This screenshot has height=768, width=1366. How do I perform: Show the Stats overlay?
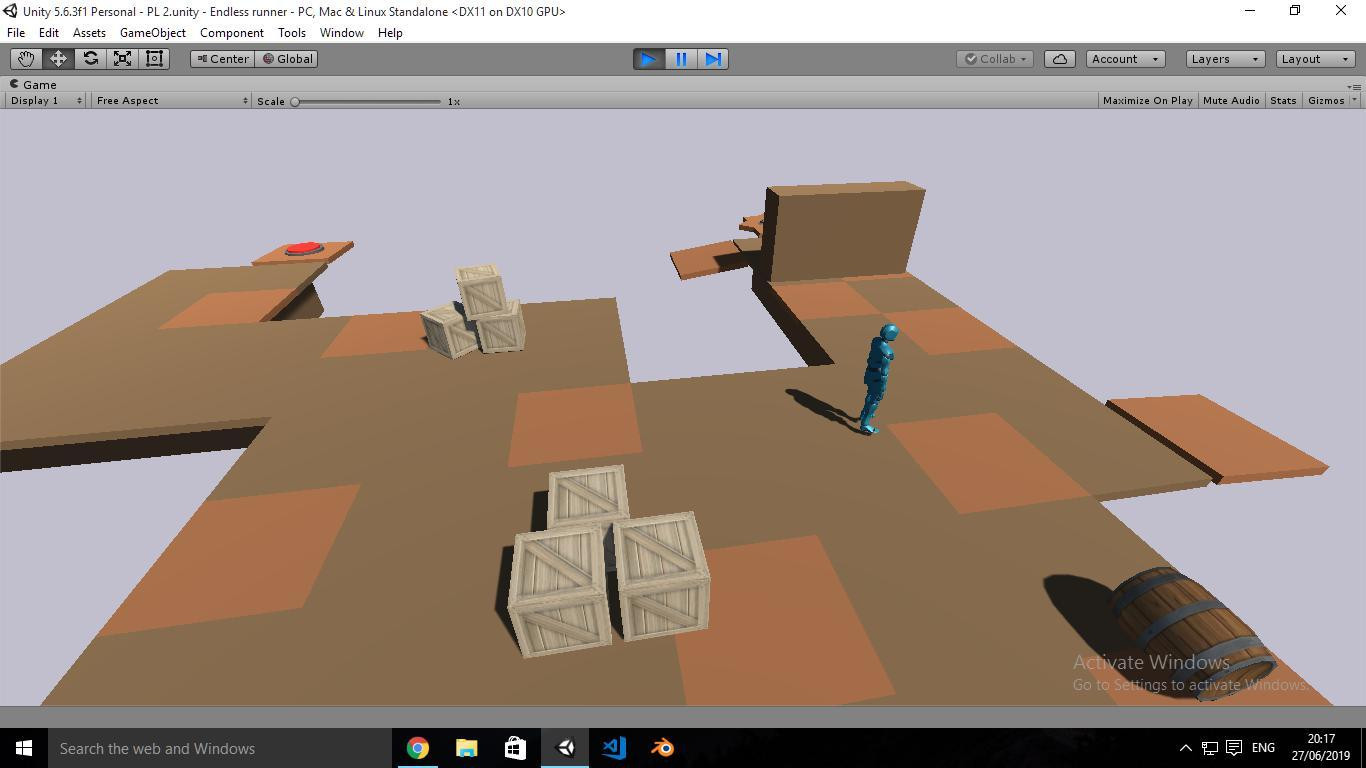pos(1283,100)
